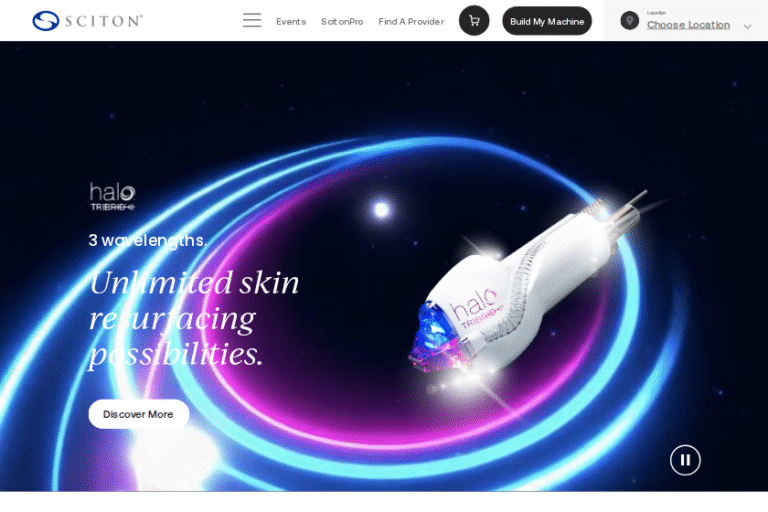Image resolution: width=768 pixels, height=512 pixels.
Task: Open the shopping cart
Action: (x=474, y=21)
